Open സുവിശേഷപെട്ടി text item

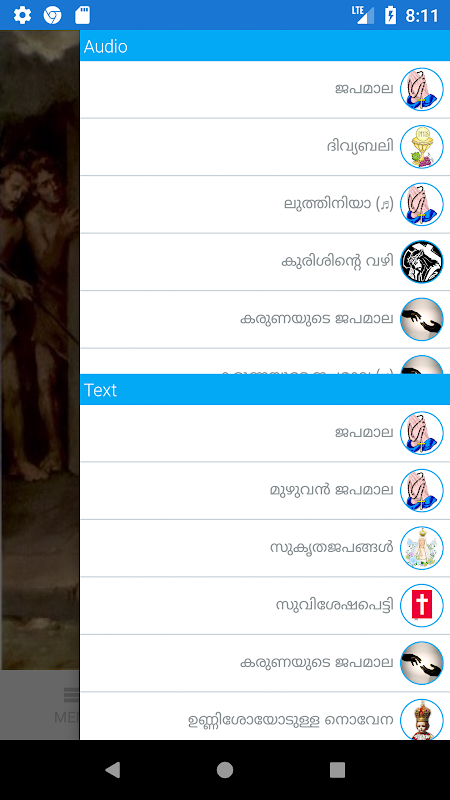(x=265, y=606)
